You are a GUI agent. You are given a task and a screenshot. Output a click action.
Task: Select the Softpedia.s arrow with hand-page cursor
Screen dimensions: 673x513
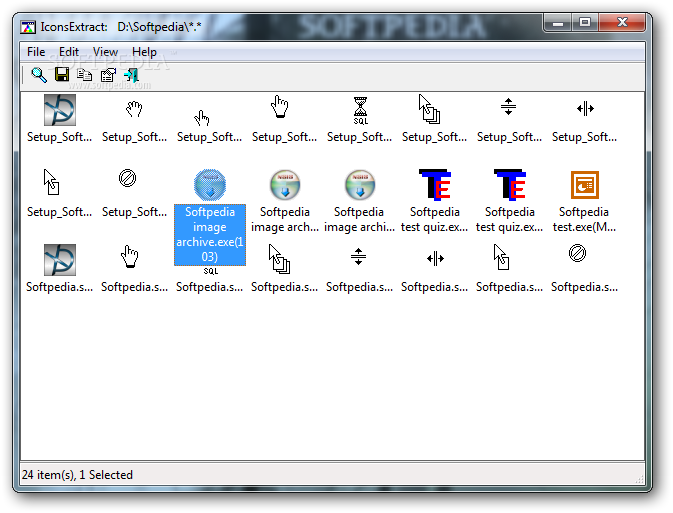click(x=501, y=257)
